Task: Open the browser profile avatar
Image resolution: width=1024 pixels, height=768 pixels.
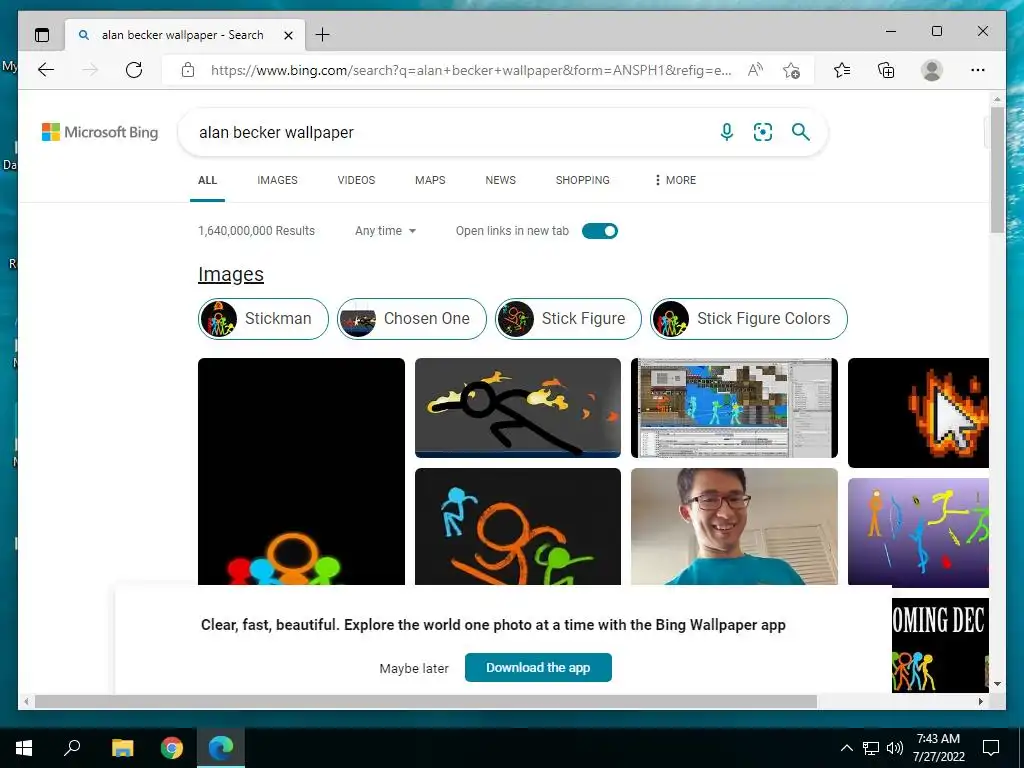Action: point(932,70)
